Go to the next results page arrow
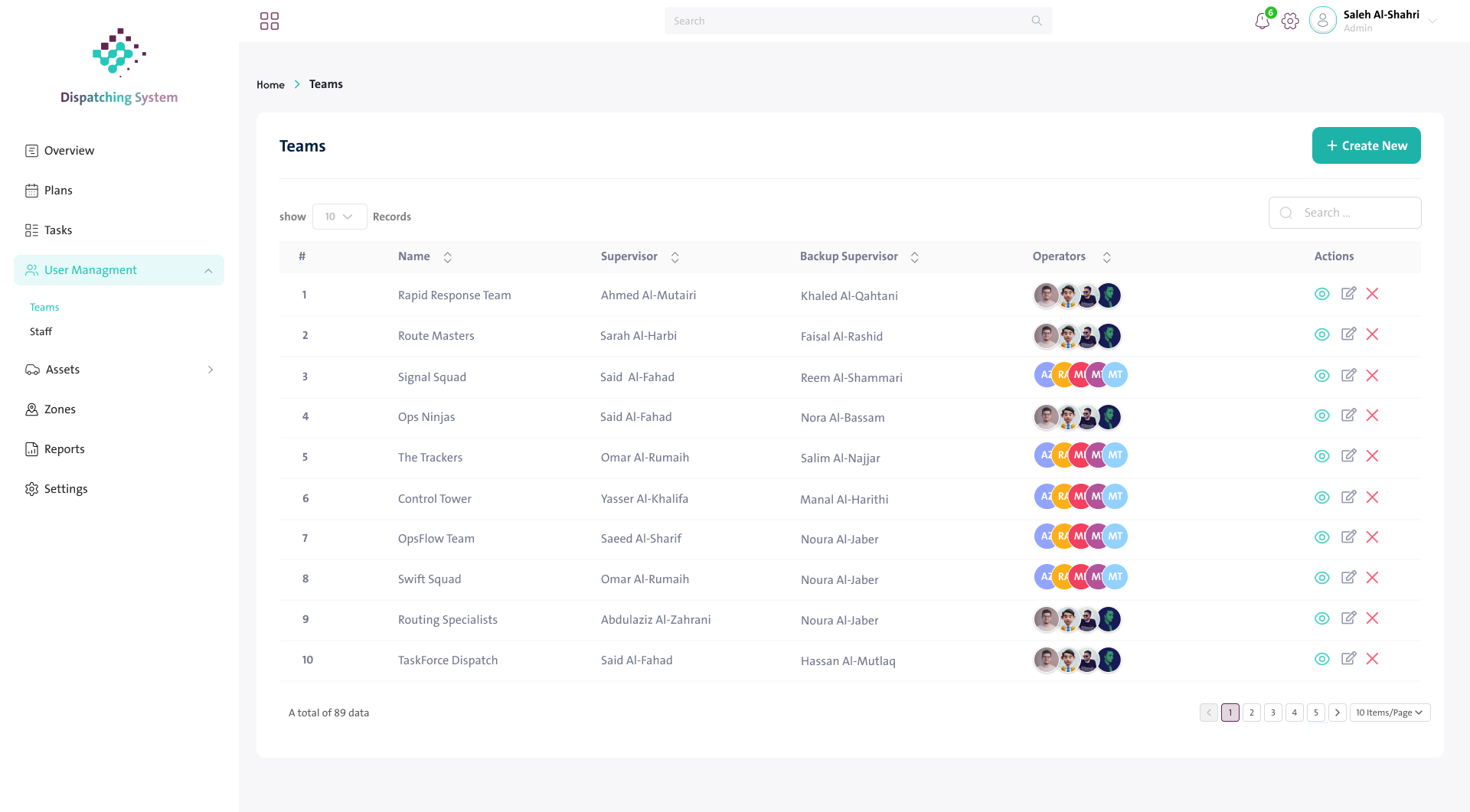Viewport: 1470px width, 812px height. click(x=1338, y=713)
